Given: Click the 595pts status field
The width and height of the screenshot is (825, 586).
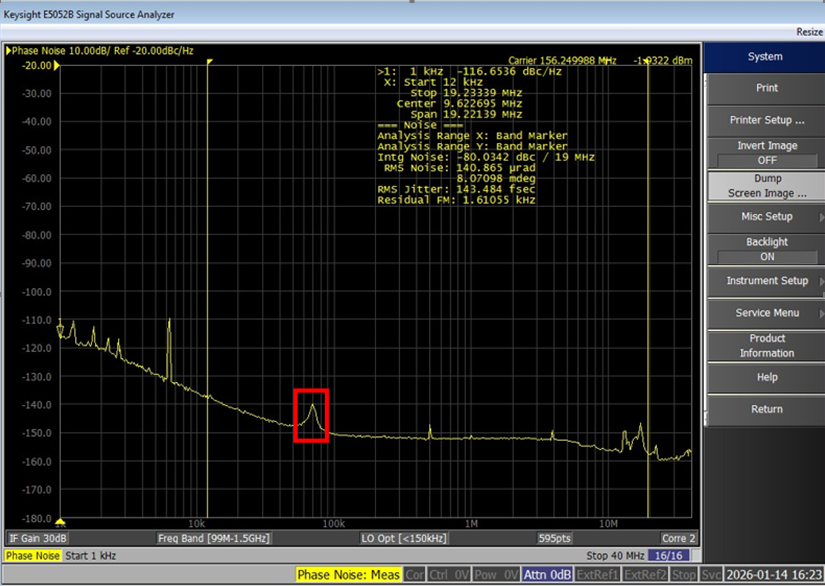Looking at the screenshot, I should tap(554, 539).
